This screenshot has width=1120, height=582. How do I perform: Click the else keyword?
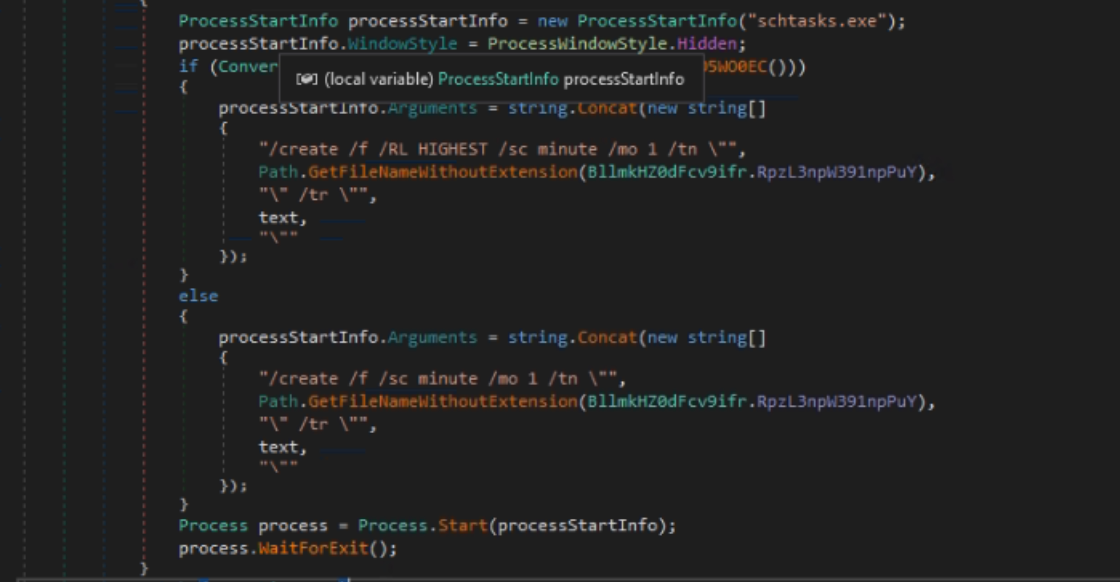pyautogui.click(x=198, y=296)
